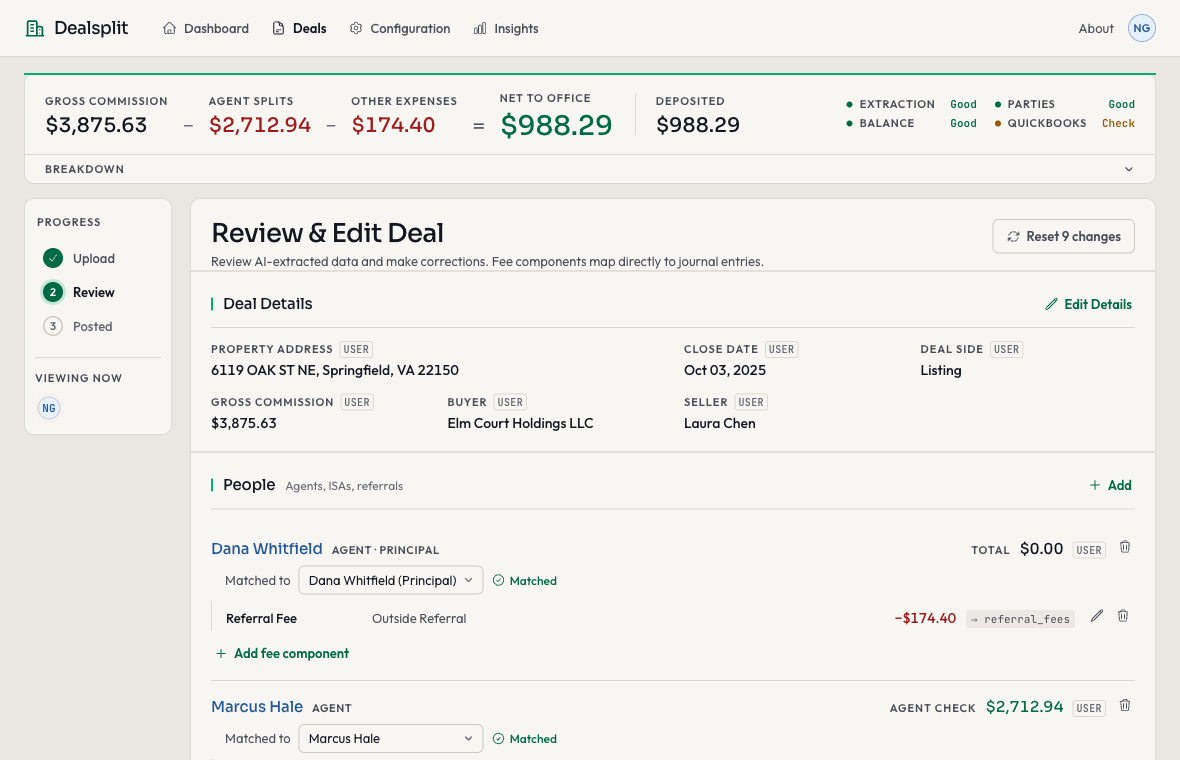Screen dimensions: 1180x760
Task: Click the Agent Check $2,712.94 amount
Action: tap(1024, 707)
